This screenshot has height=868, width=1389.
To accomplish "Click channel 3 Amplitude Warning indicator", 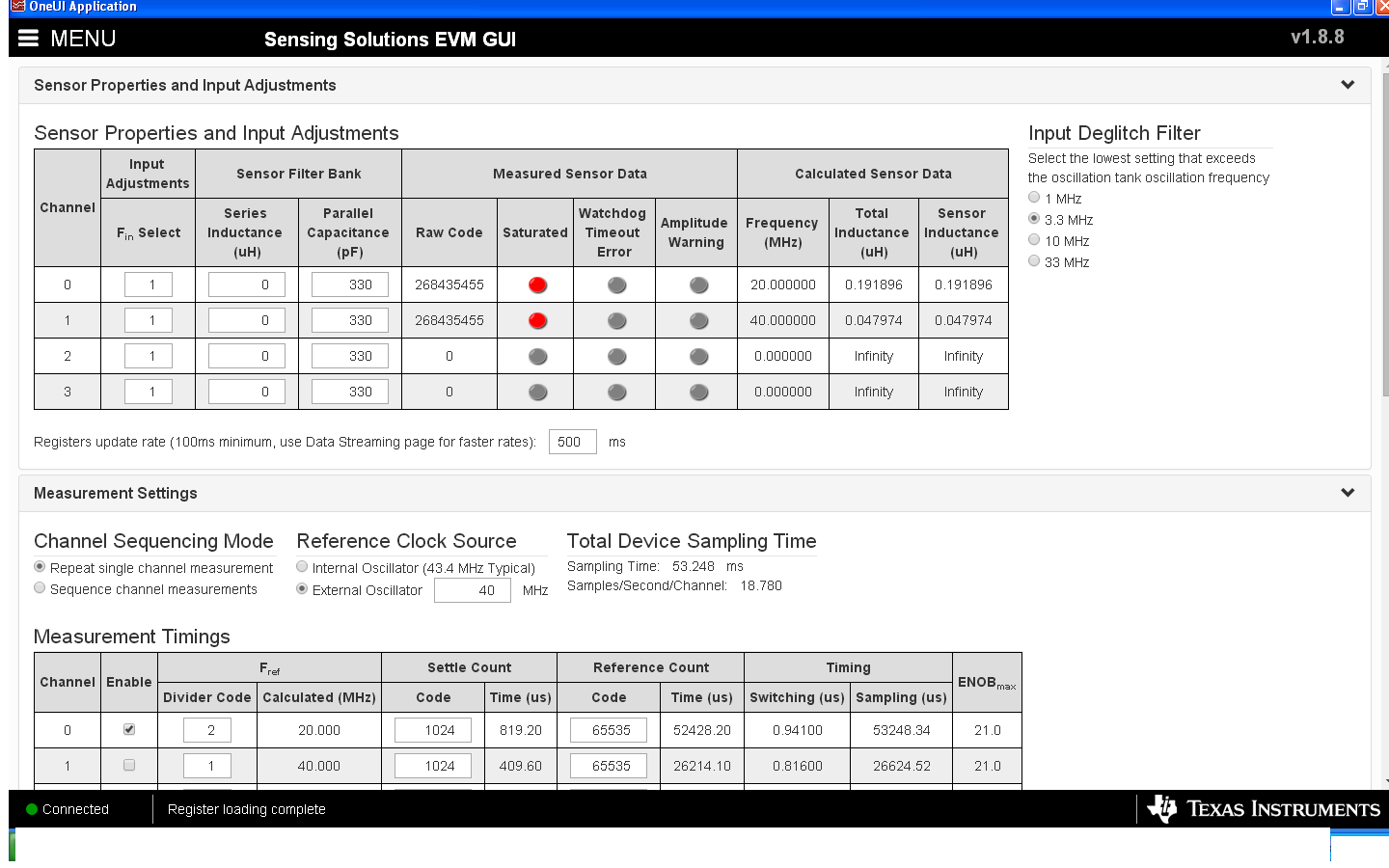I will (x=699, y=393).
